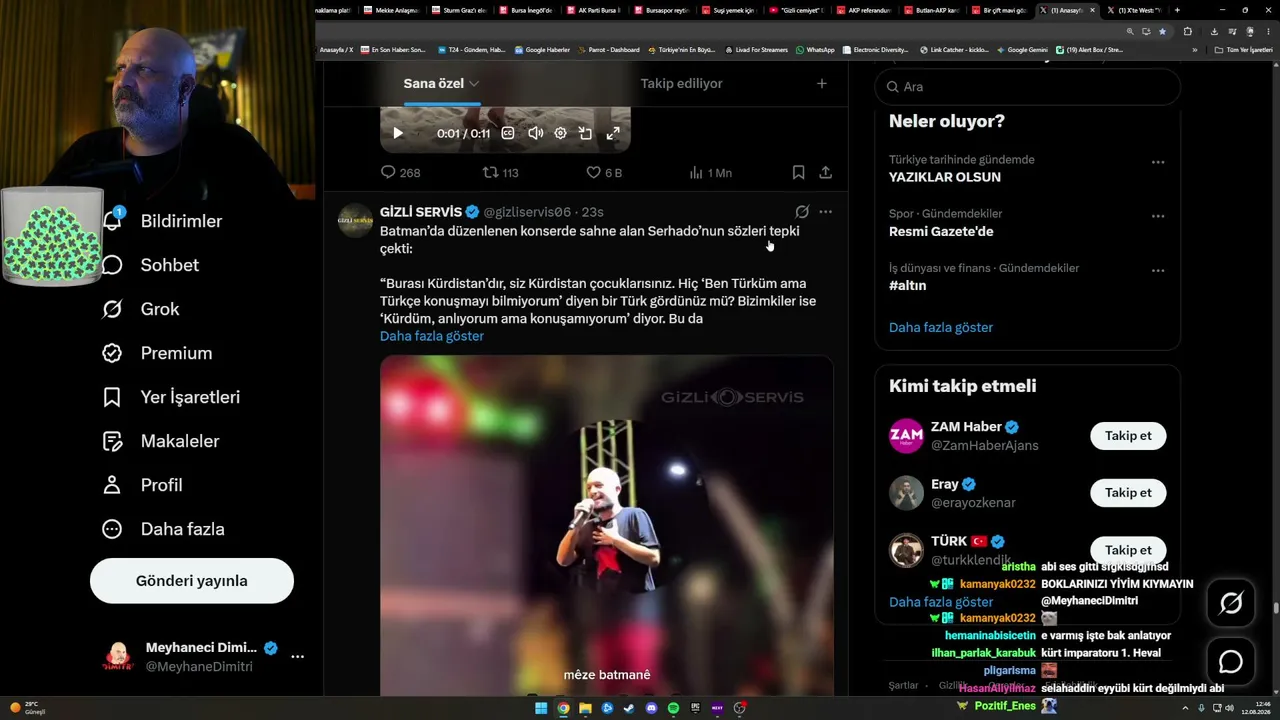Image resolution: width=1280 pixels, height=720 pixels.
Task: Follow Eray with Takip et
Action: 1128,493
